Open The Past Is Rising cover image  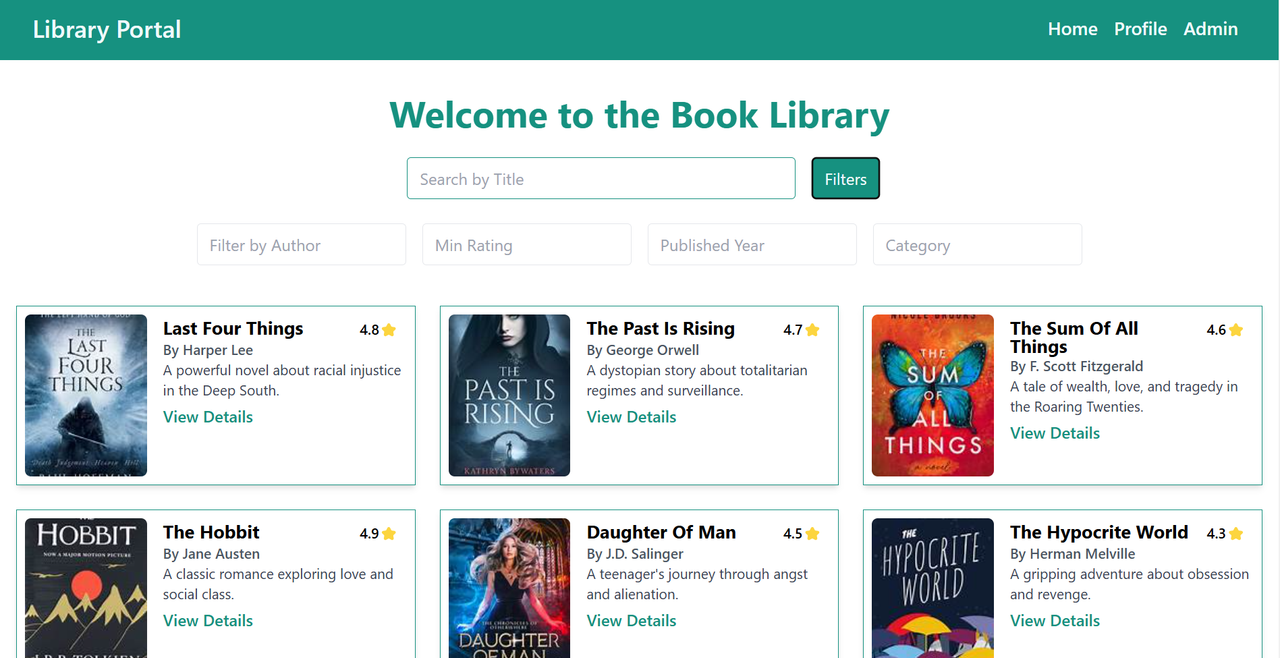(509, 395)
